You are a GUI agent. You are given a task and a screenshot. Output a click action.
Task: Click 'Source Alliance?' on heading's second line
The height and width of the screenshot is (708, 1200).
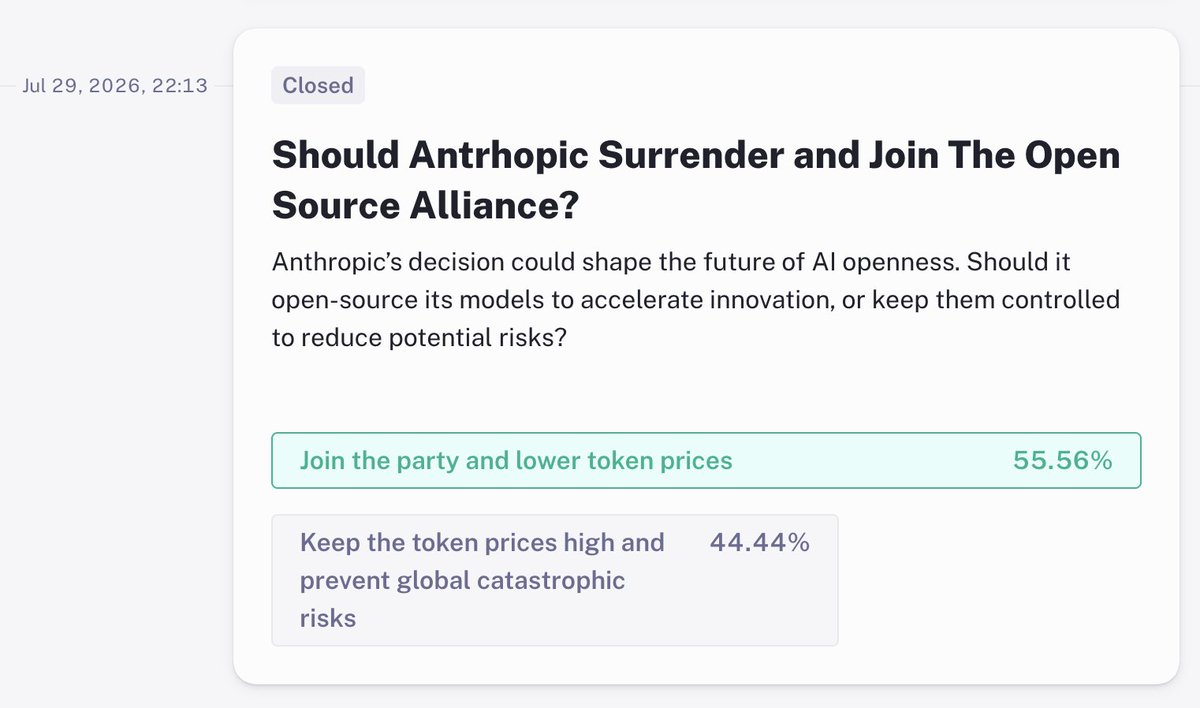tap(426, 205)
